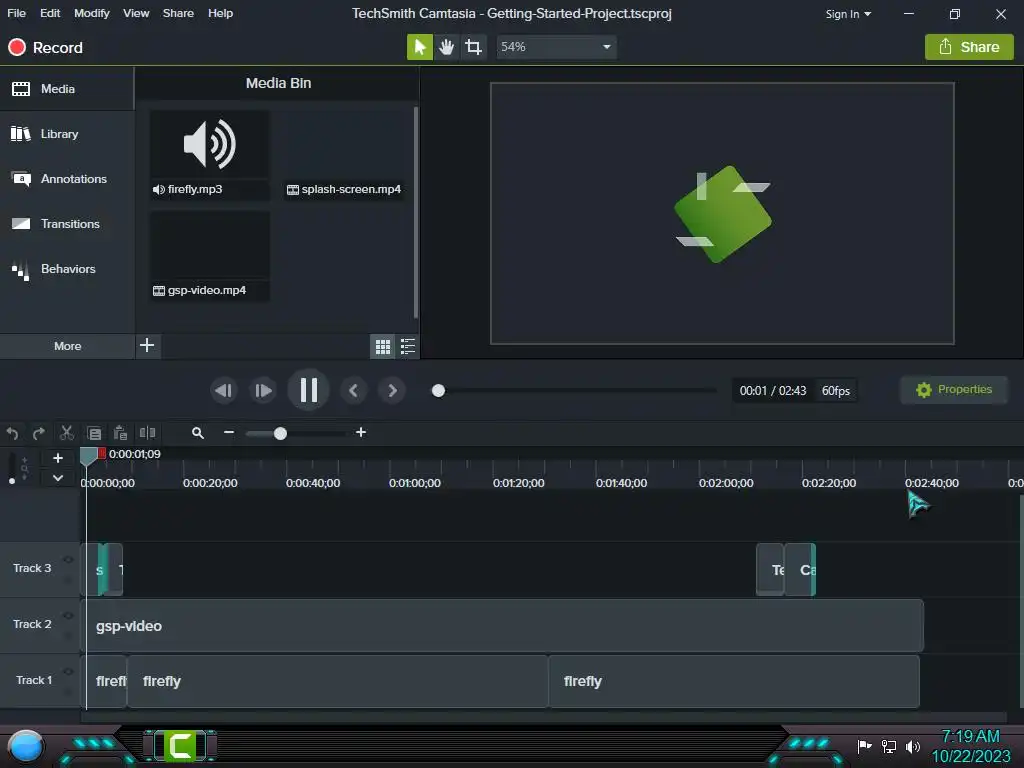This screenshot has height=768, width=1024.
Task: Click the green Share button
Action: [969, 47]
